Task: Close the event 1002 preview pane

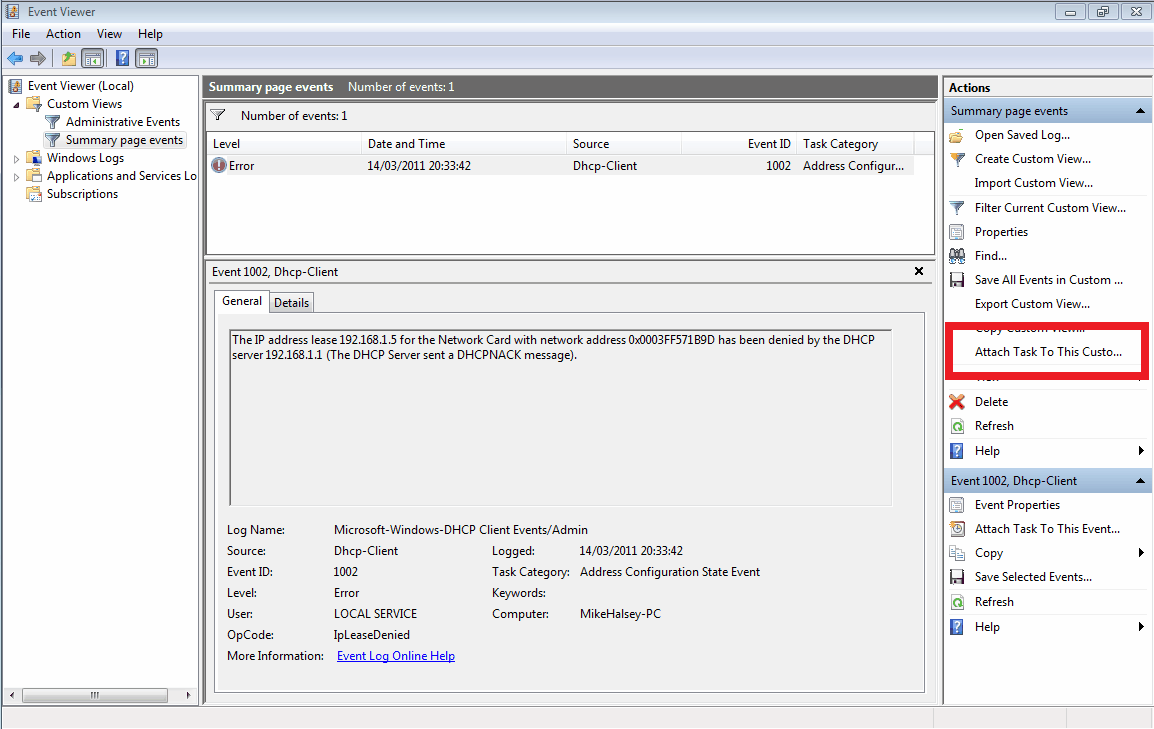Action: point(919,271)
